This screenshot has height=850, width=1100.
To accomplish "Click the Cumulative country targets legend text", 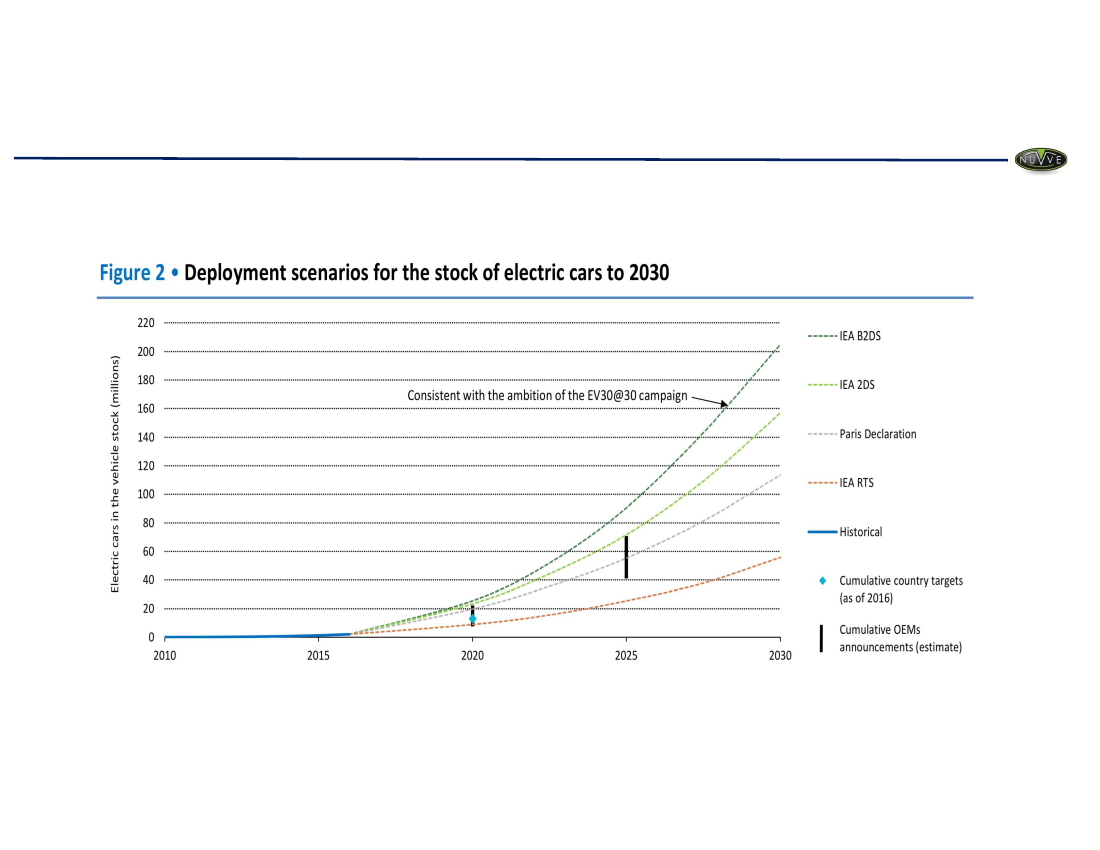I will 901,589.
